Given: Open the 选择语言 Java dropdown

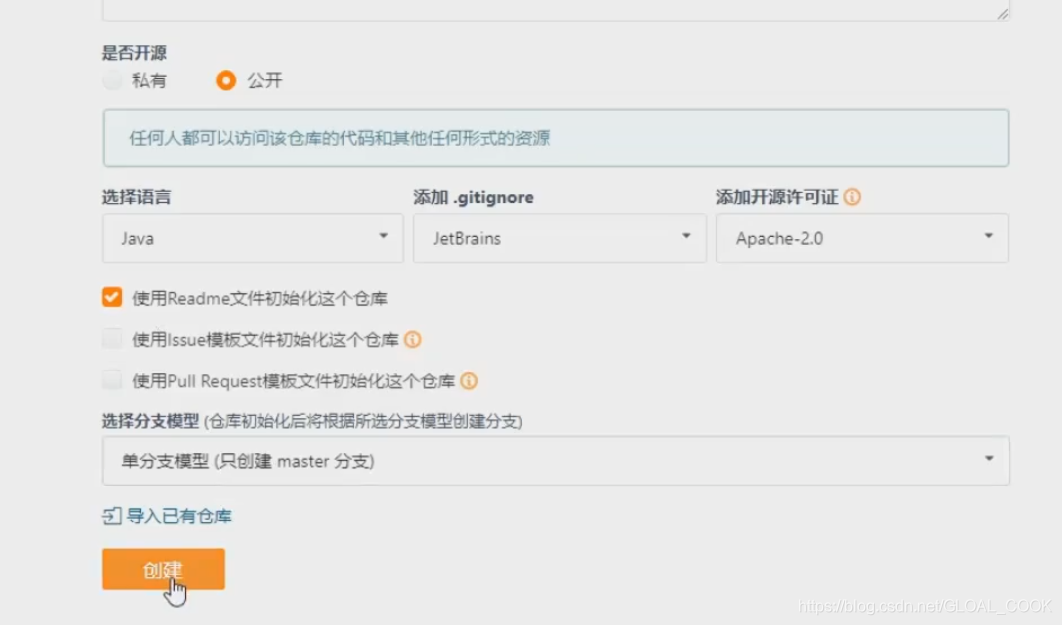Looking at the screenshot, I should [x=253, y=238].
